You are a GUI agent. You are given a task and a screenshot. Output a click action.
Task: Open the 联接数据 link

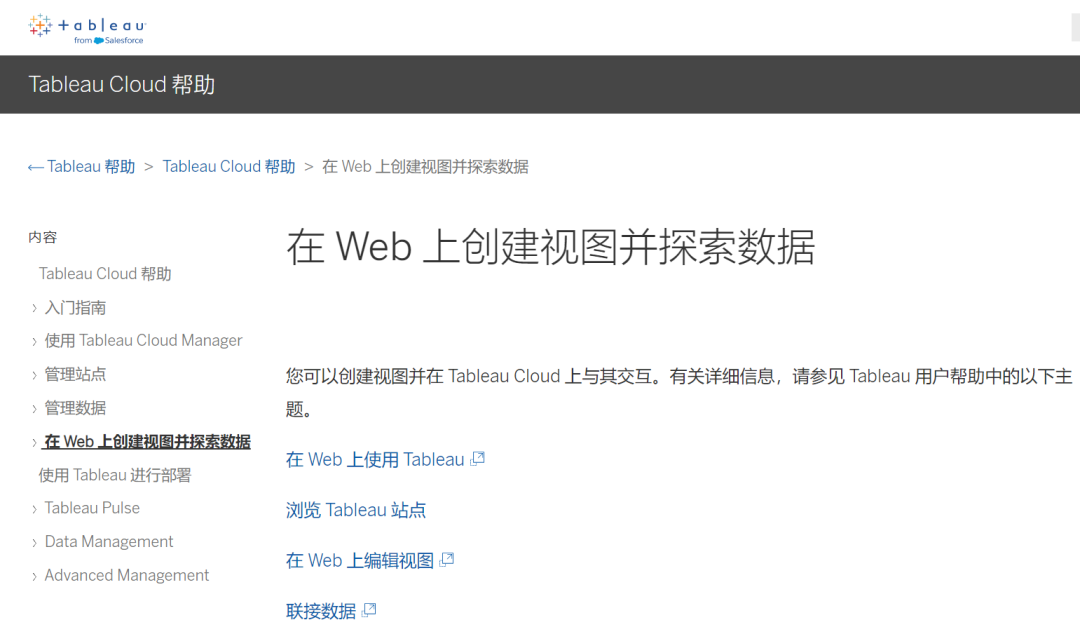[321, 611]
